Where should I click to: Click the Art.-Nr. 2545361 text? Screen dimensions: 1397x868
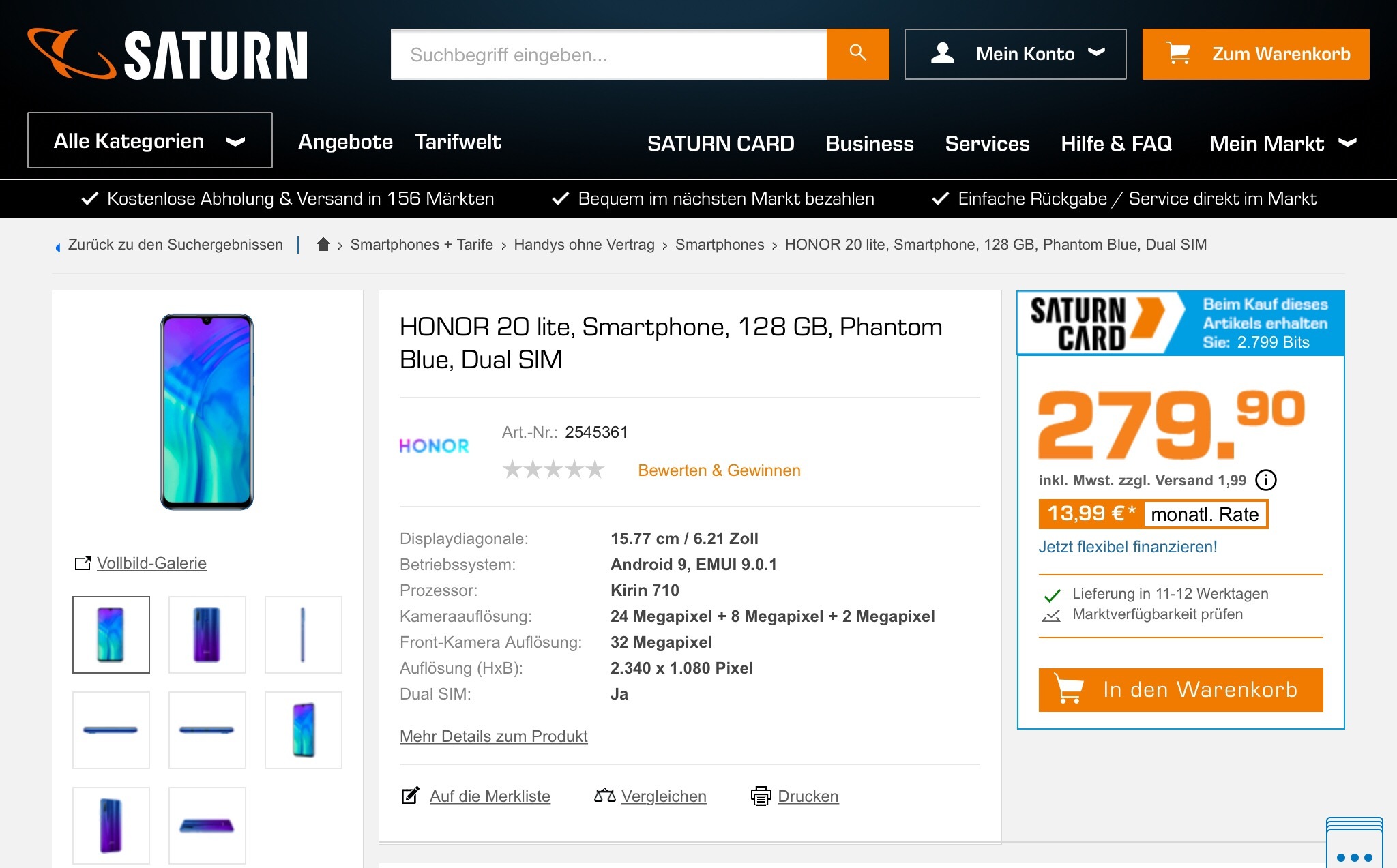[x=565, y=432]
